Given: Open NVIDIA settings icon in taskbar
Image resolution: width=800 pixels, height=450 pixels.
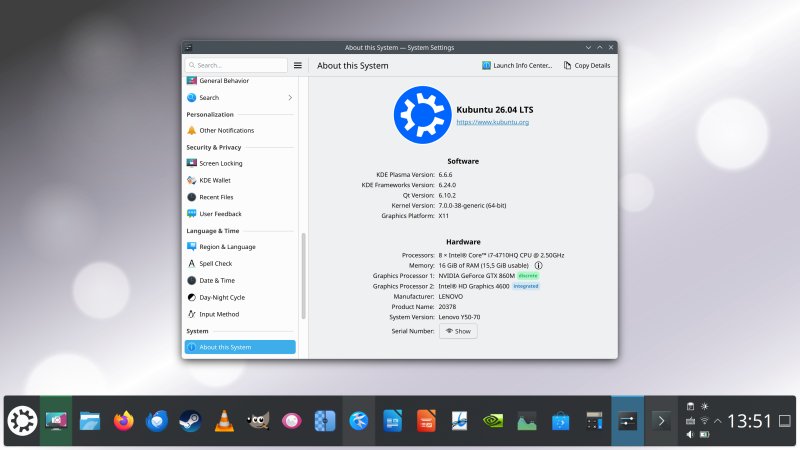Looking at the screenshot, I should click(493, 421).
